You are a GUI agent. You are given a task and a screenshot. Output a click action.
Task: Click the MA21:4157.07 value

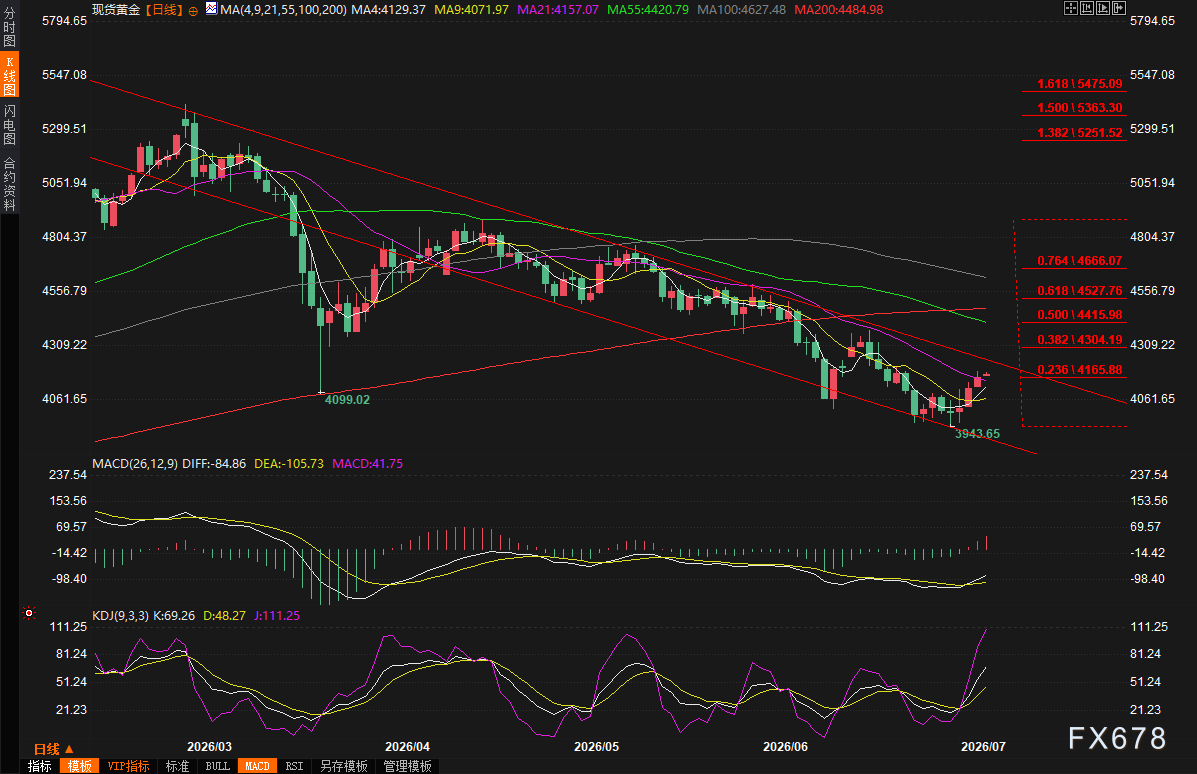pos(558,10)
